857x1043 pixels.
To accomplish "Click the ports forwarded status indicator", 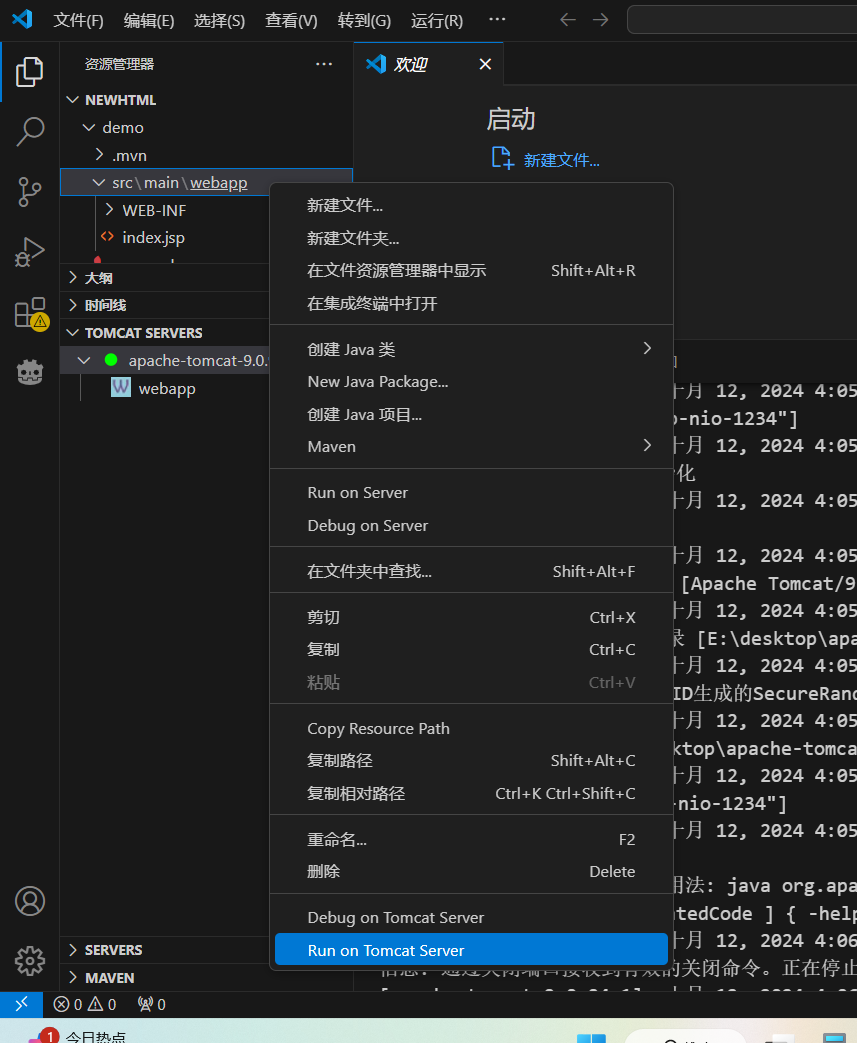I will 151,1004.
